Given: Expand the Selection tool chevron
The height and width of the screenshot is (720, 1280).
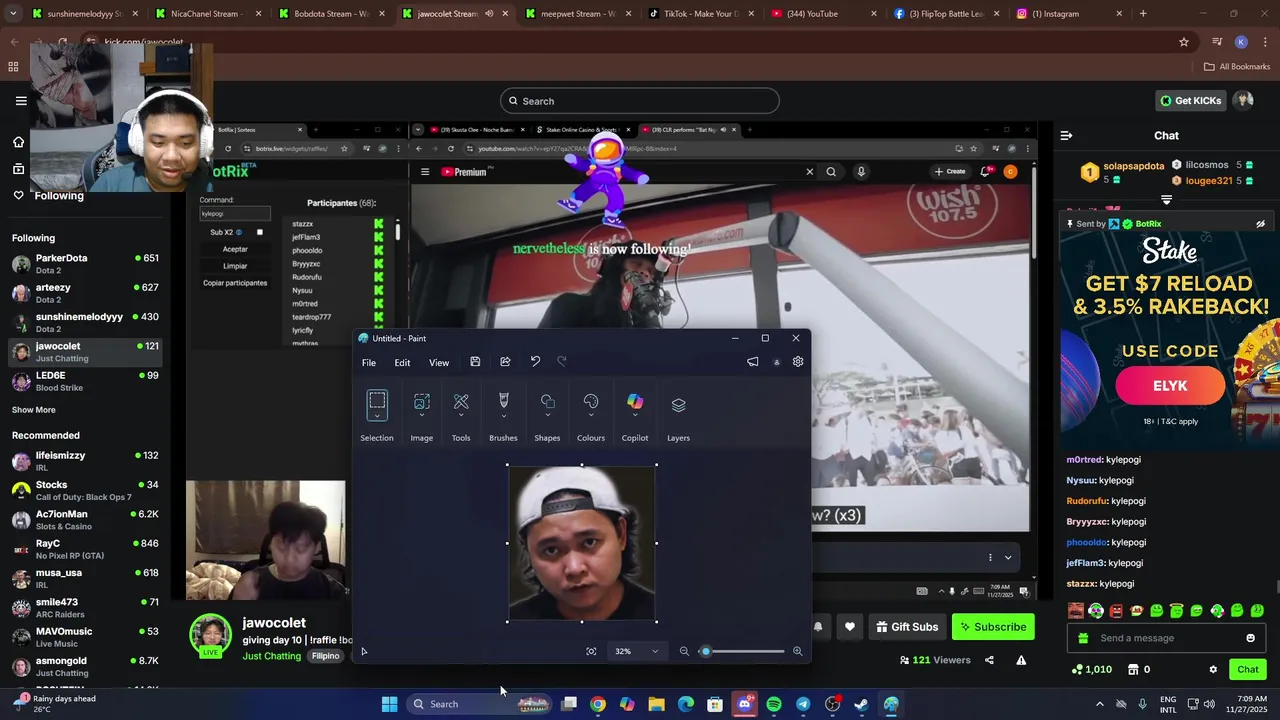Looking at the screenshot, I should [377, 416].
